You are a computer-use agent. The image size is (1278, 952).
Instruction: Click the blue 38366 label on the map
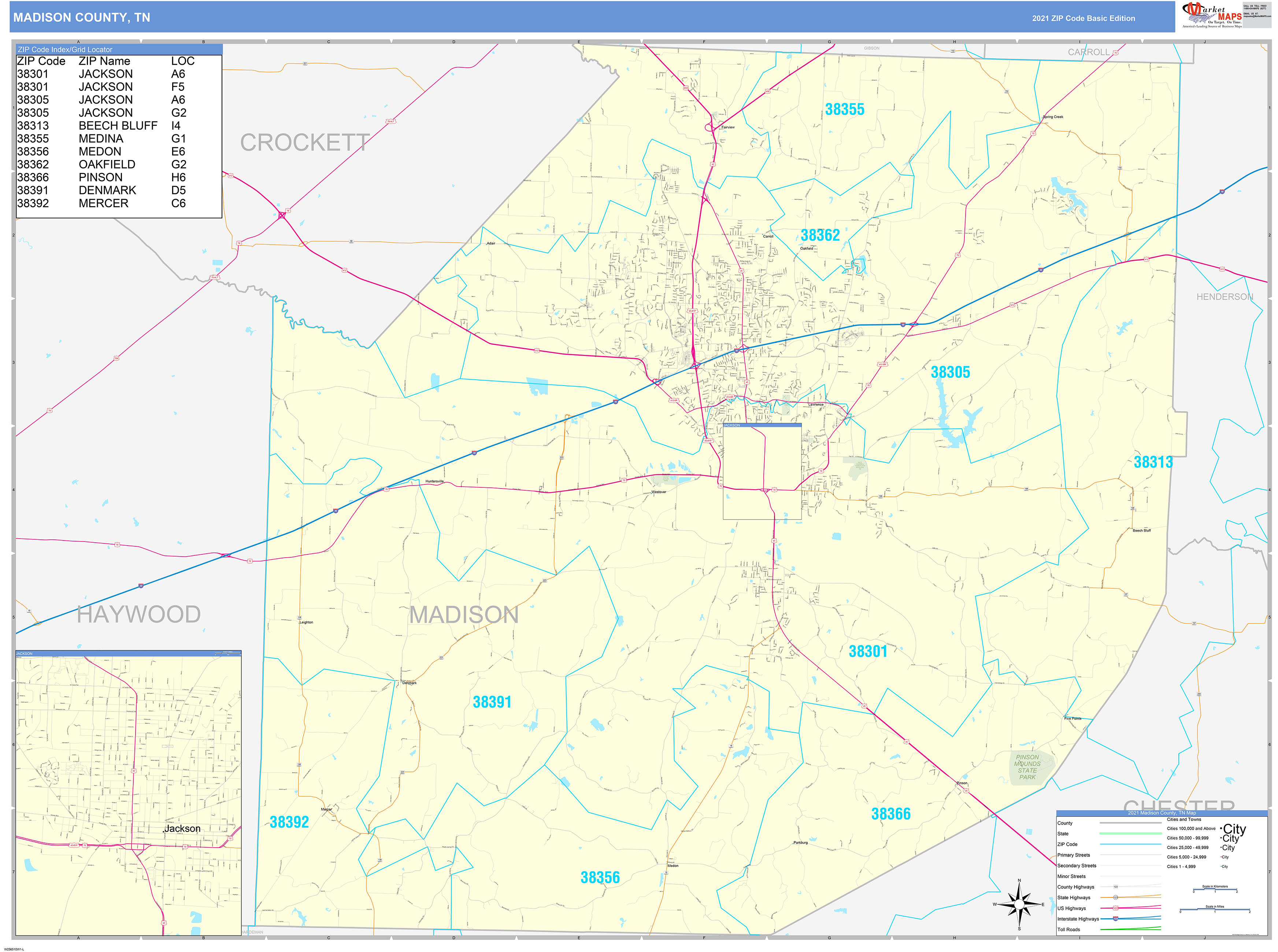[890, 814]
